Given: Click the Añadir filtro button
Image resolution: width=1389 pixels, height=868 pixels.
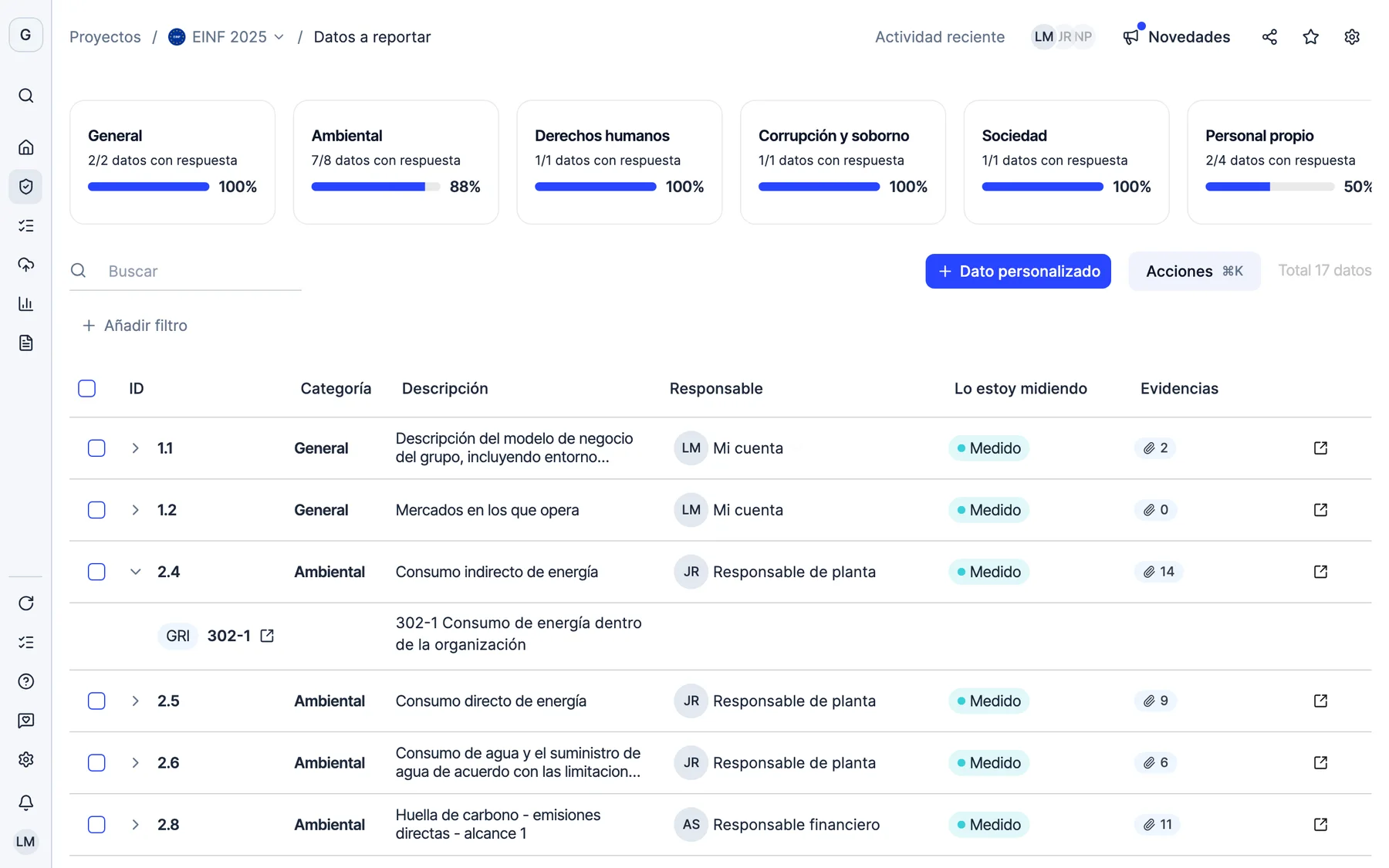Looking at the screenshot, I should 135,326.
